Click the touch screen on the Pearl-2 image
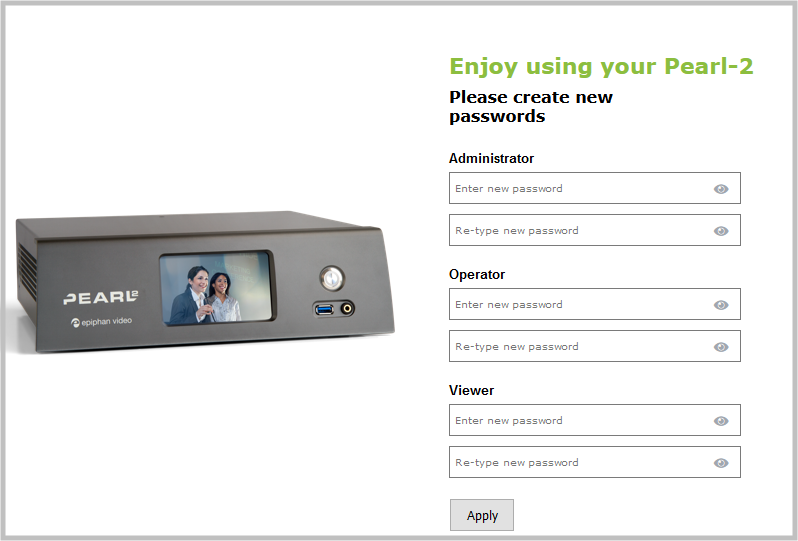This screenshot has width=798, height=541. point(217,288)
